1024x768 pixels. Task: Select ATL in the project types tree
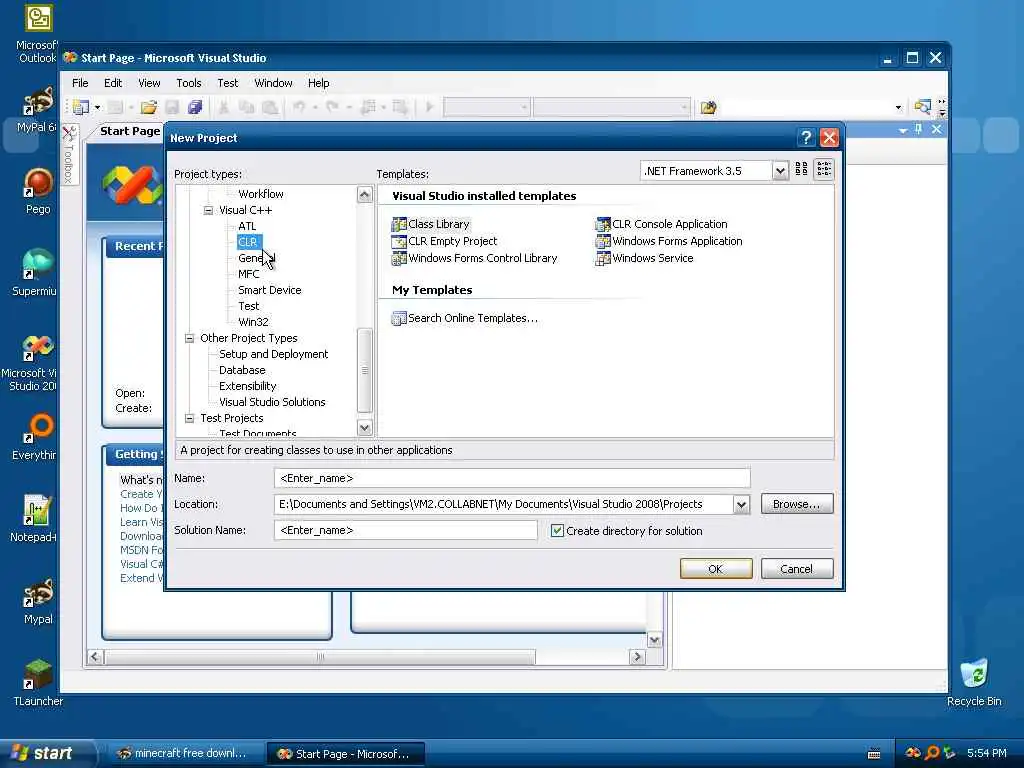(x=247, y=226)
